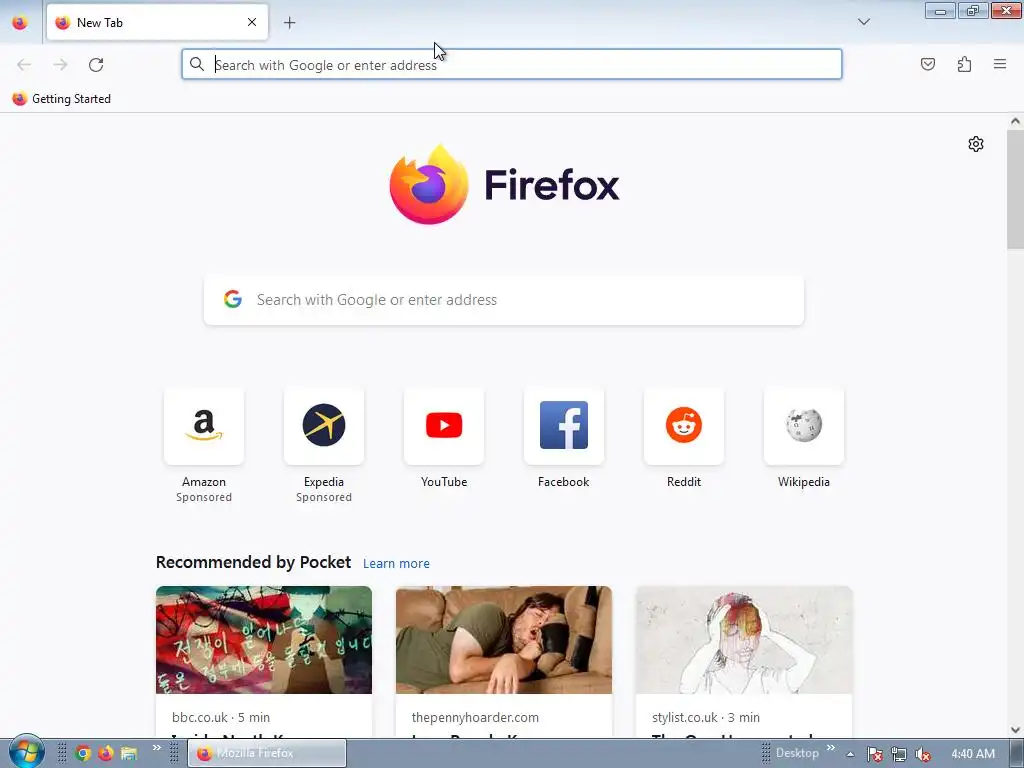Open new tab page personalize gear
This screenshot has height=768, width=1024.
[x=976, y=144]
